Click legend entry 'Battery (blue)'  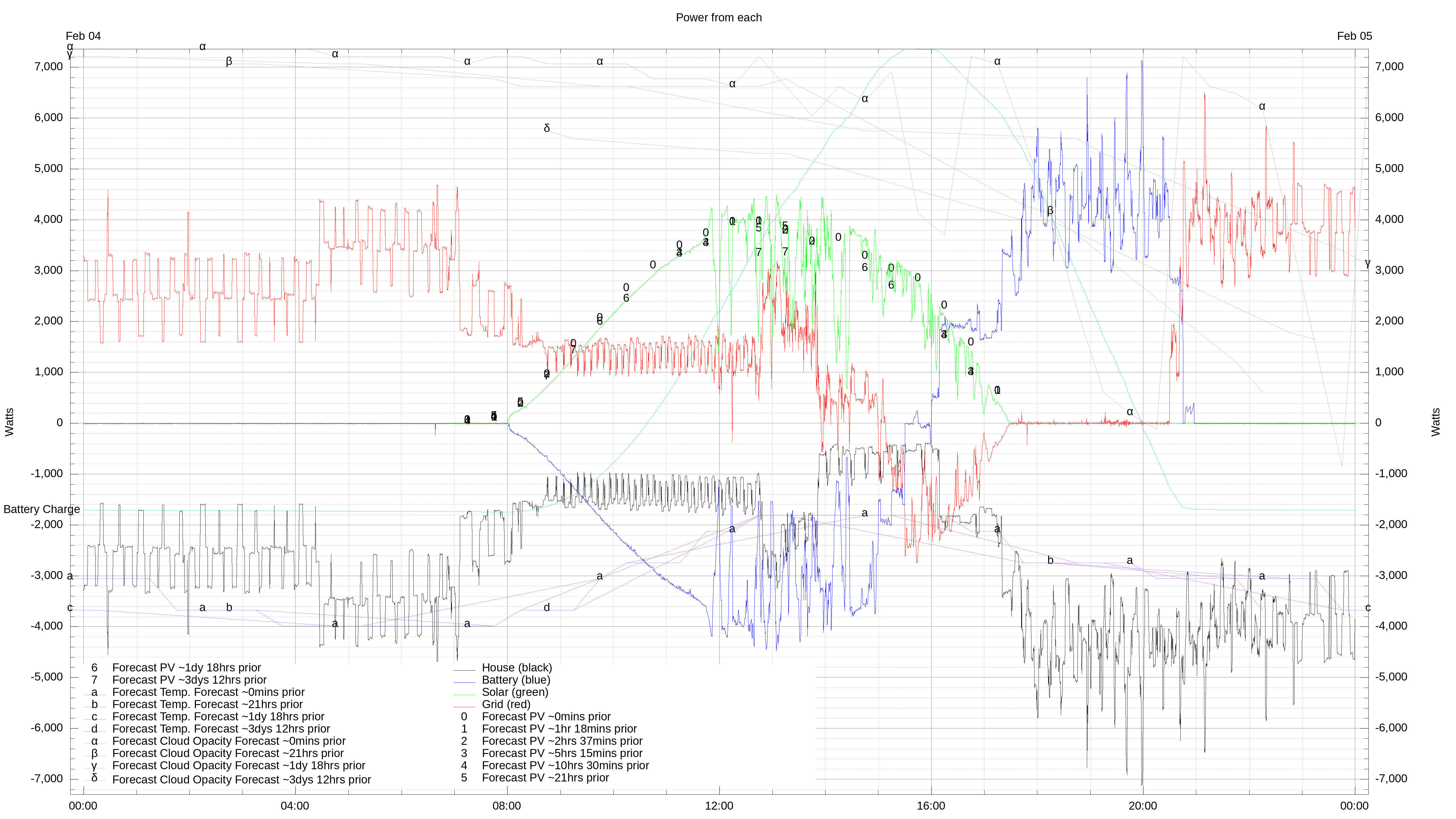pyautogui.click(x=516, y=680)
